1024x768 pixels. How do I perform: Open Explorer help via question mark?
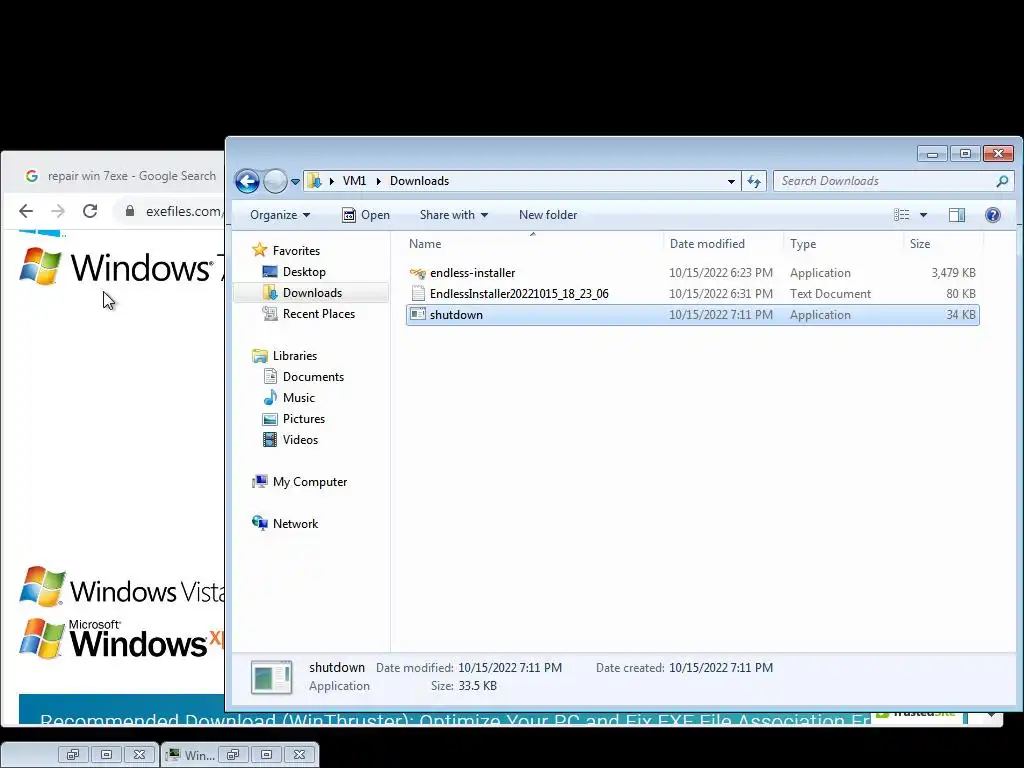point(993,215)
